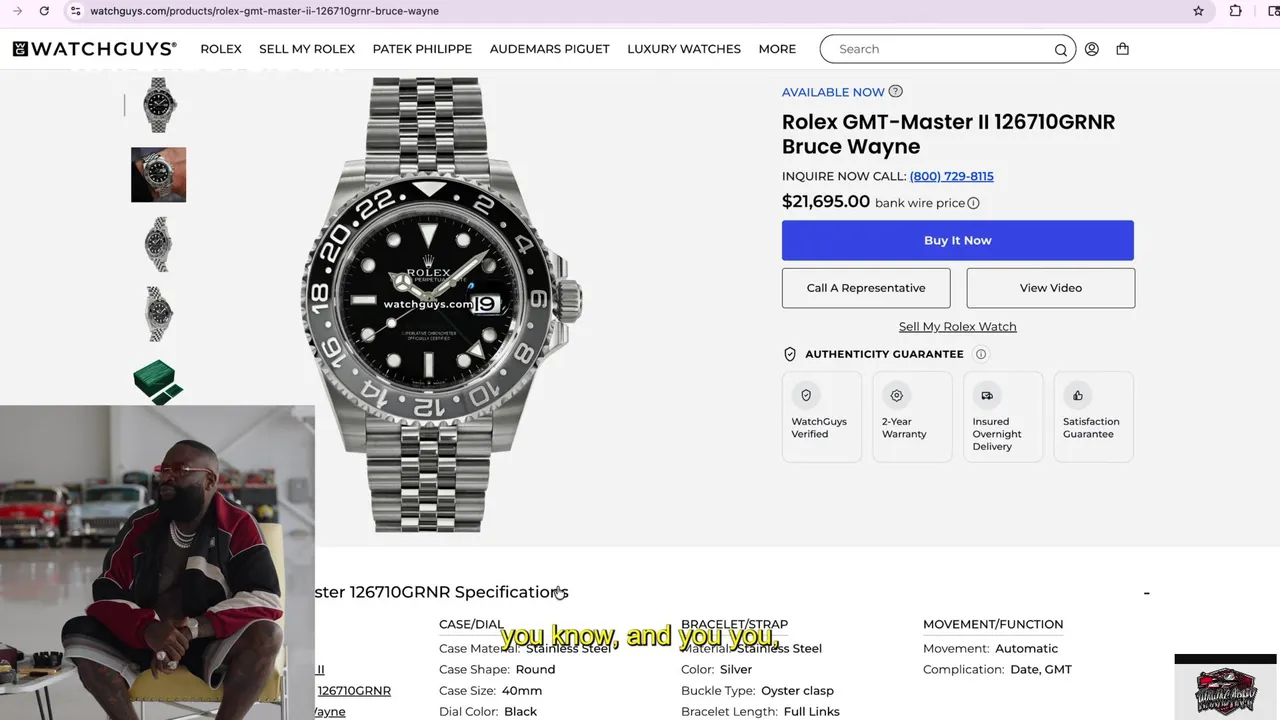
Task: Open the Sell My Rolex Watch link
Action: [x=958, y=327]
